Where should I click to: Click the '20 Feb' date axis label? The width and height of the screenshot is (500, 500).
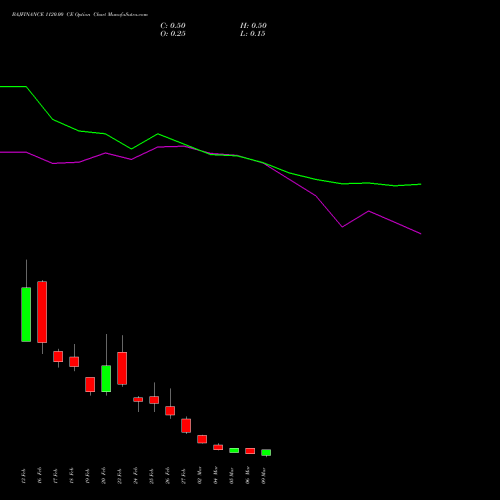[x=103, y=476]
